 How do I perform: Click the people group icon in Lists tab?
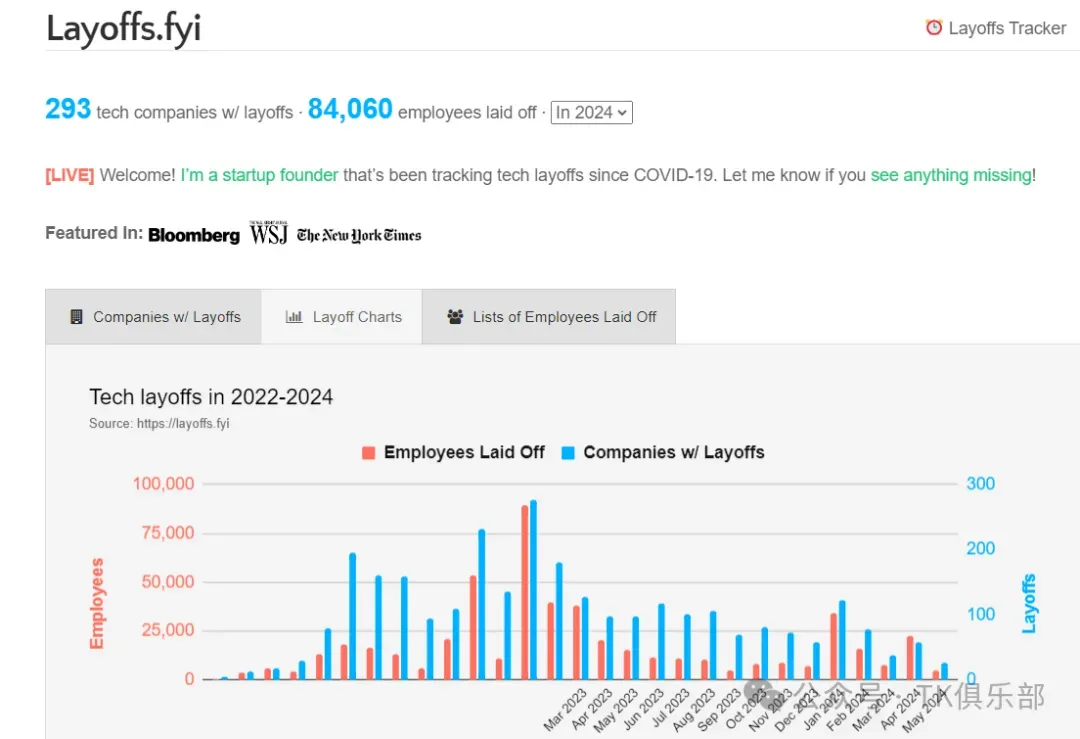[x=455, y=317]
